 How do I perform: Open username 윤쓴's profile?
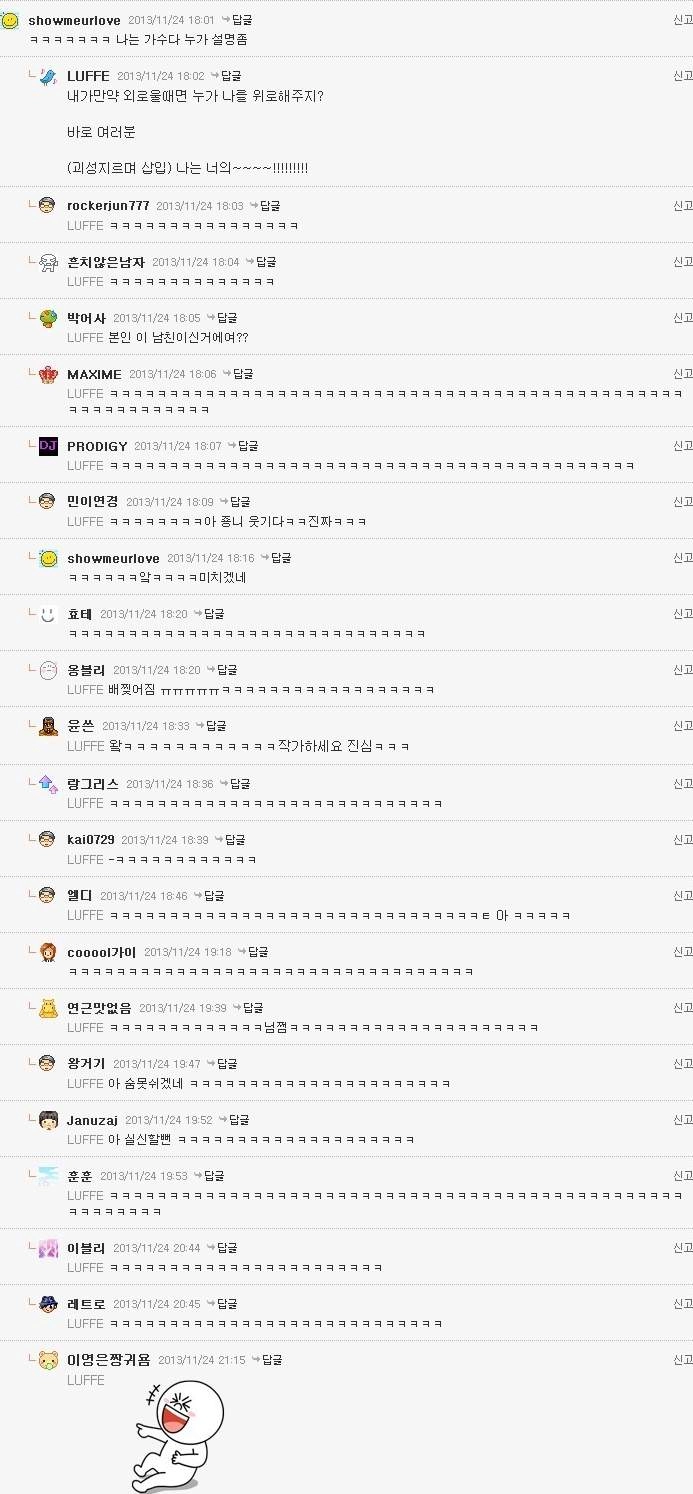[x=80, y=726]
